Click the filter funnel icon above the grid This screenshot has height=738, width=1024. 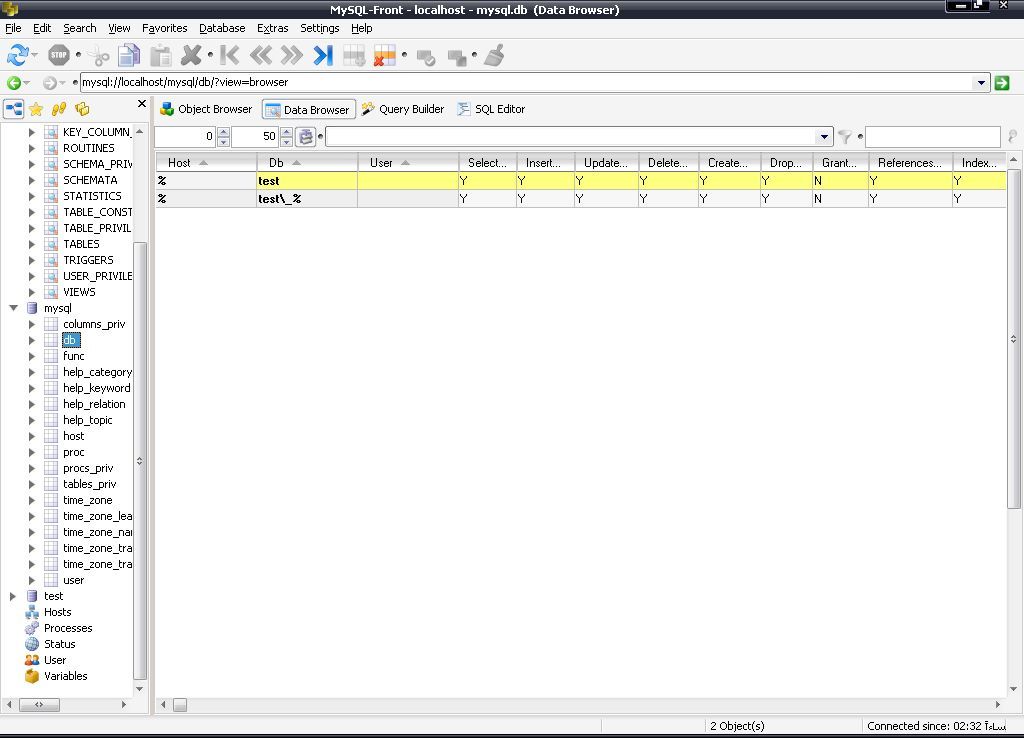[x=843, y=136]
